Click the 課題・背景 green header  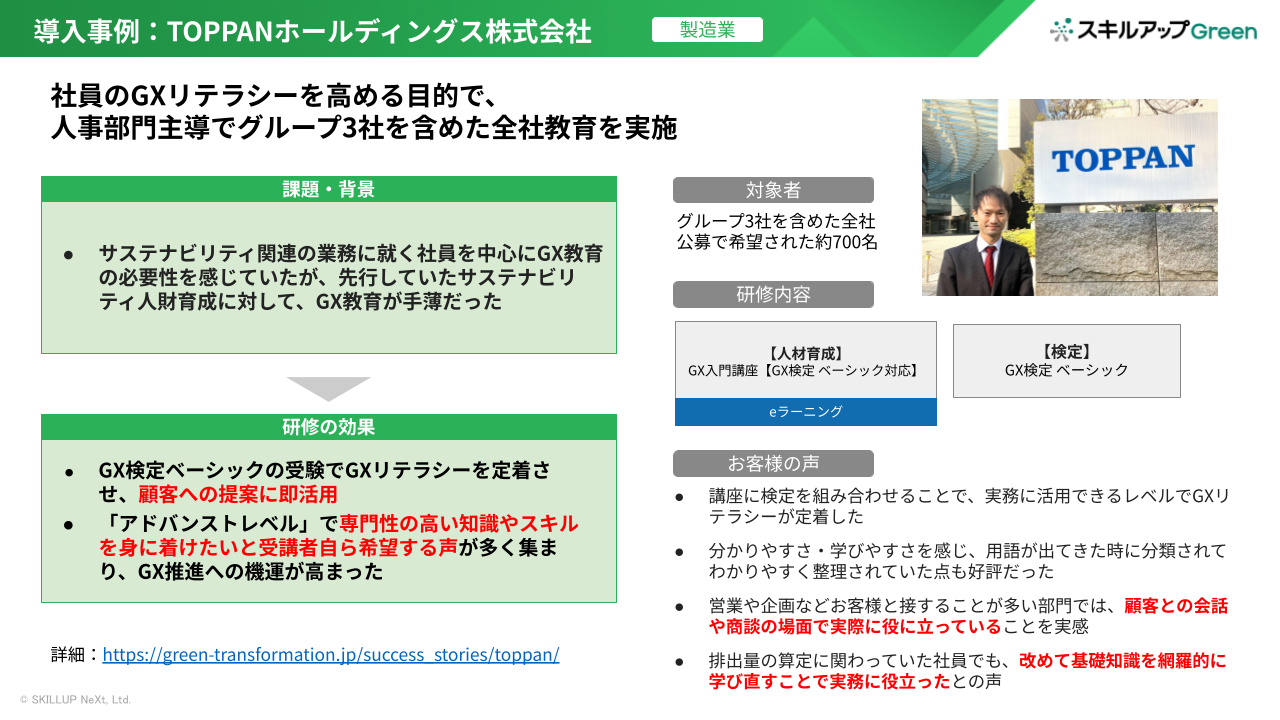coord(329,189)
